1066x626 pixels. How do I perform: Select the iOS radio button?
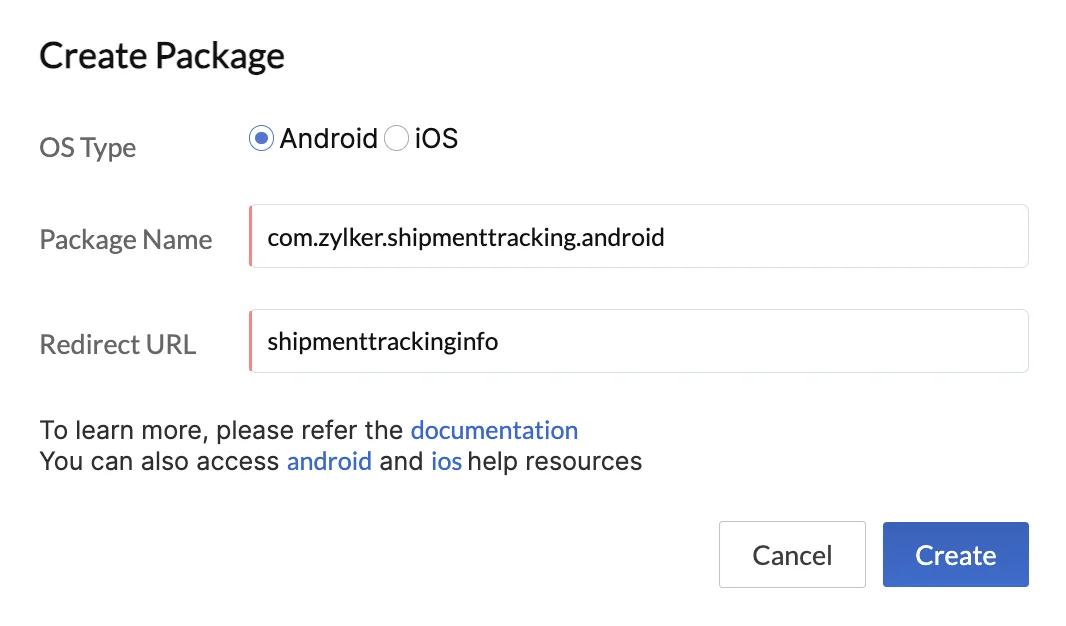point(396,138)
